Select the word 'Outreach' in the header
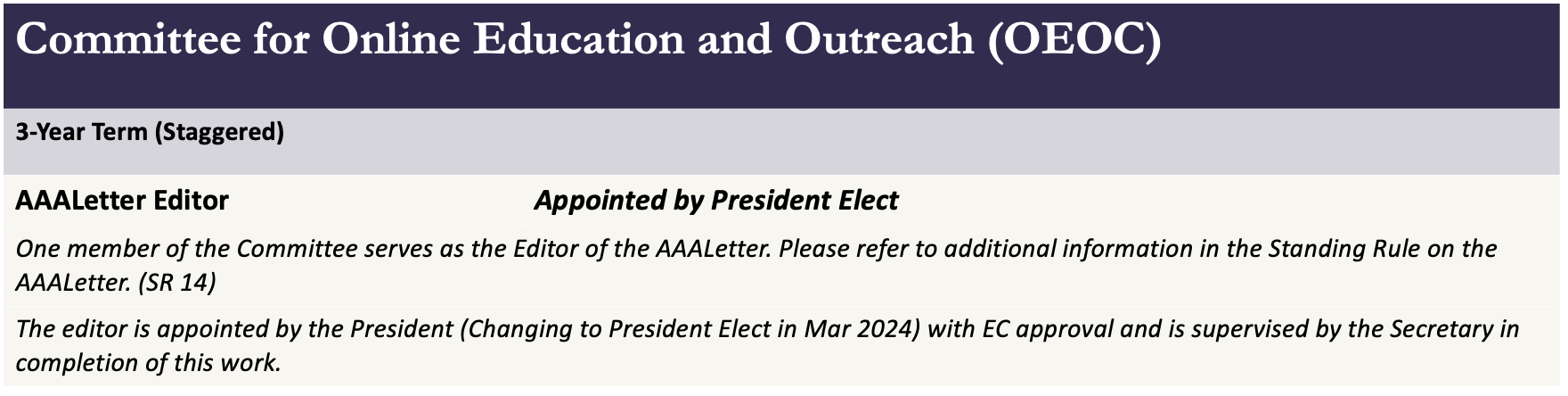Viewport: 1568px width, 396px height. coord(878,39)
